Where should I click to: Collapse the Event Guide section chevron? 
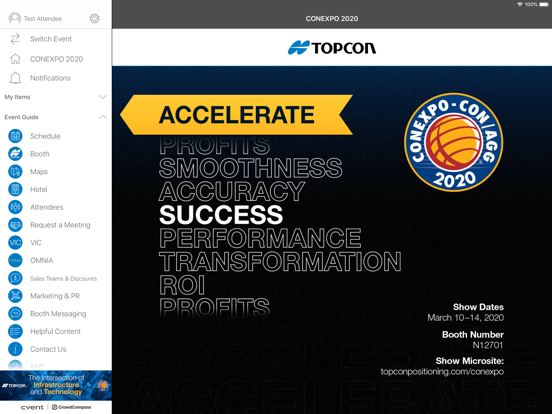point(103,117)
